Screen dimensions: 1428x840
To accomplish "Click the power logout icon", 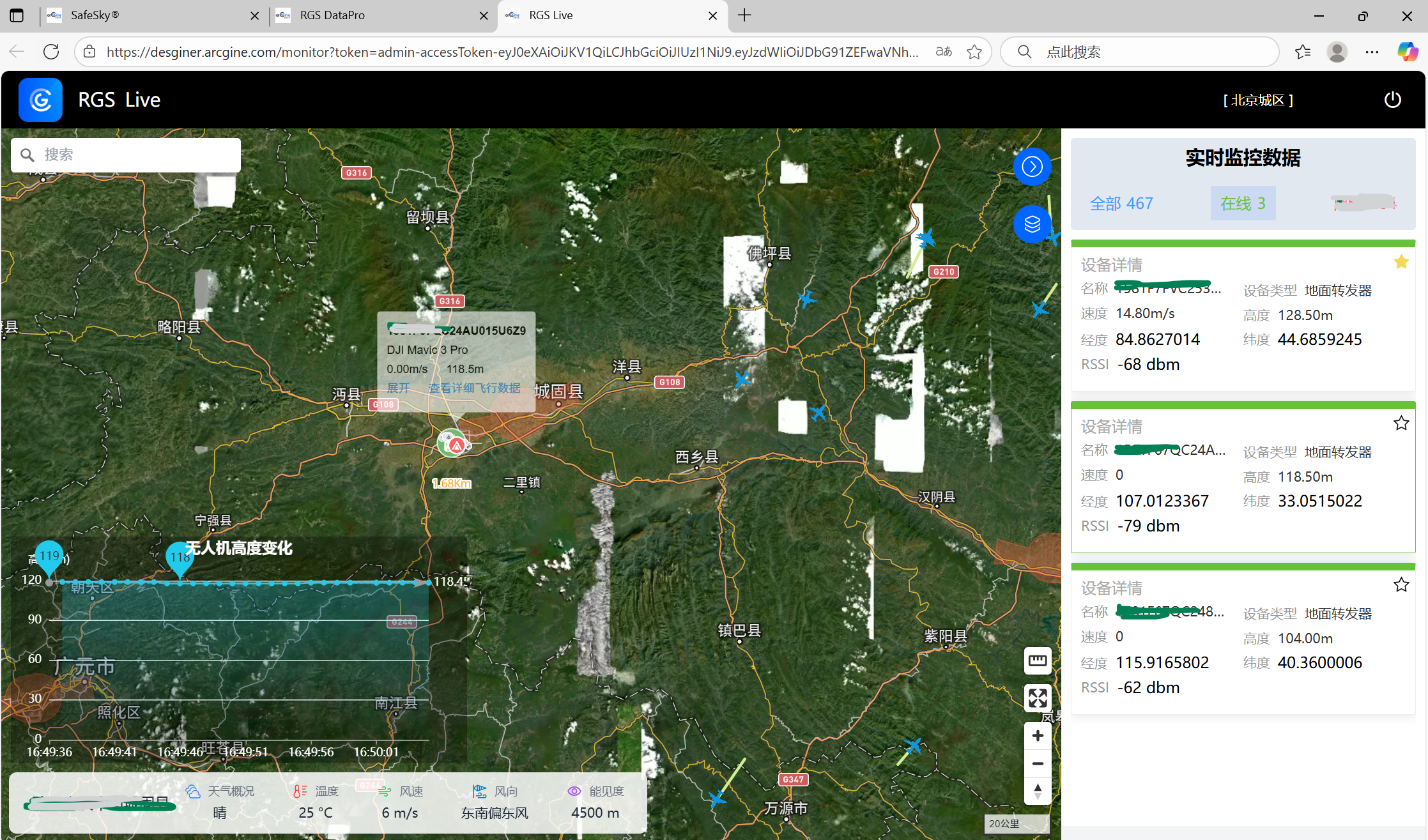I will pyautogui.click(x=1392, y=100).
